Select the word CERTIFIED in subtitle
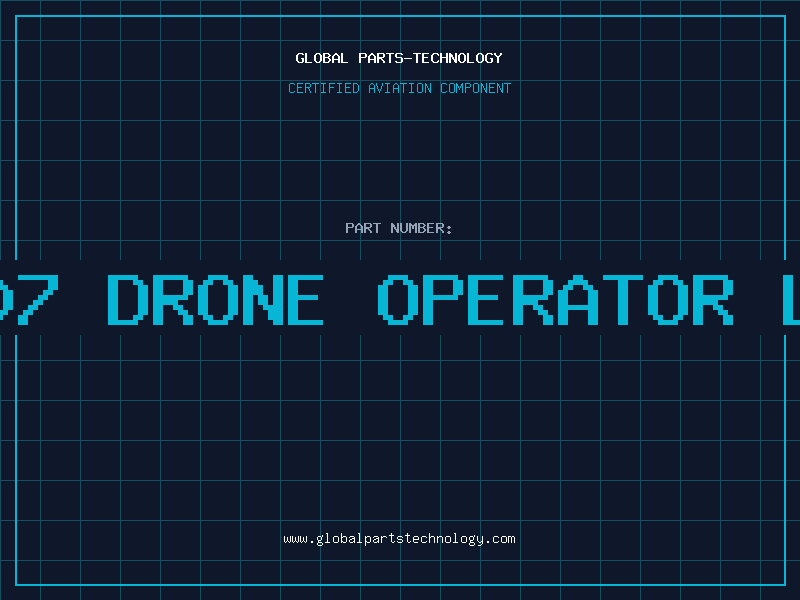This screenshot has width=800, height=600. point(324,88)
